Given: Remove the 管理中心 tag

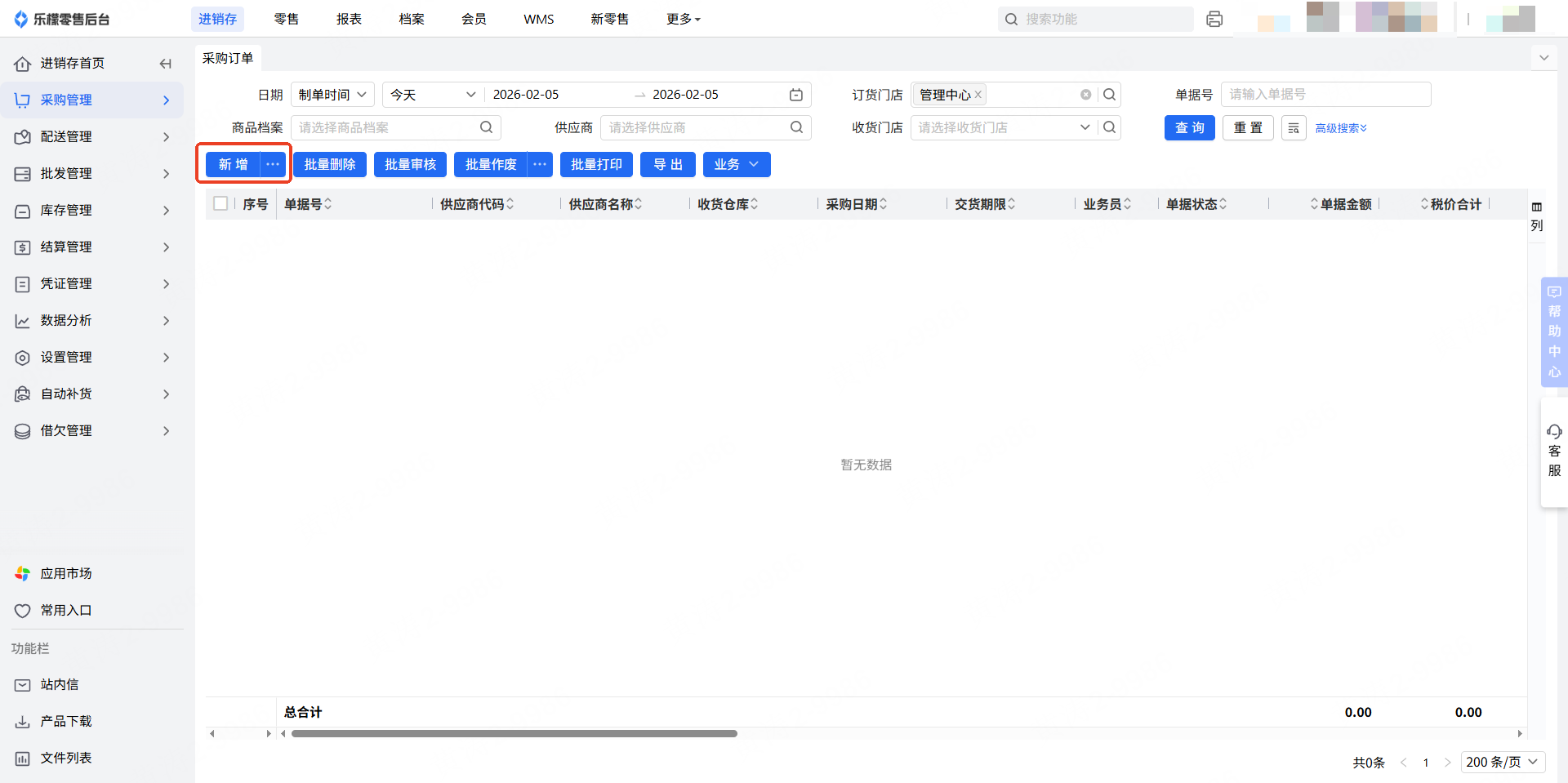Looking at the screenshot, I should pyautogui.click(x=978, y=95).
